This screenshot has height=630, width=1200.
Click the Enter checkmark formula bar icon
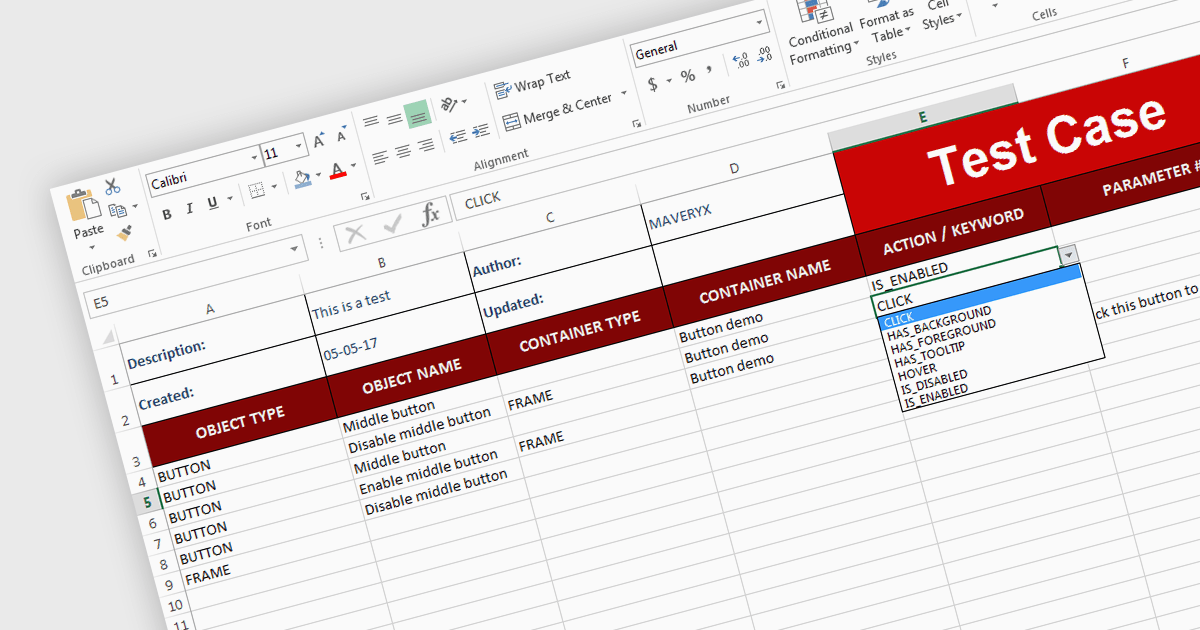coord(392,225)
